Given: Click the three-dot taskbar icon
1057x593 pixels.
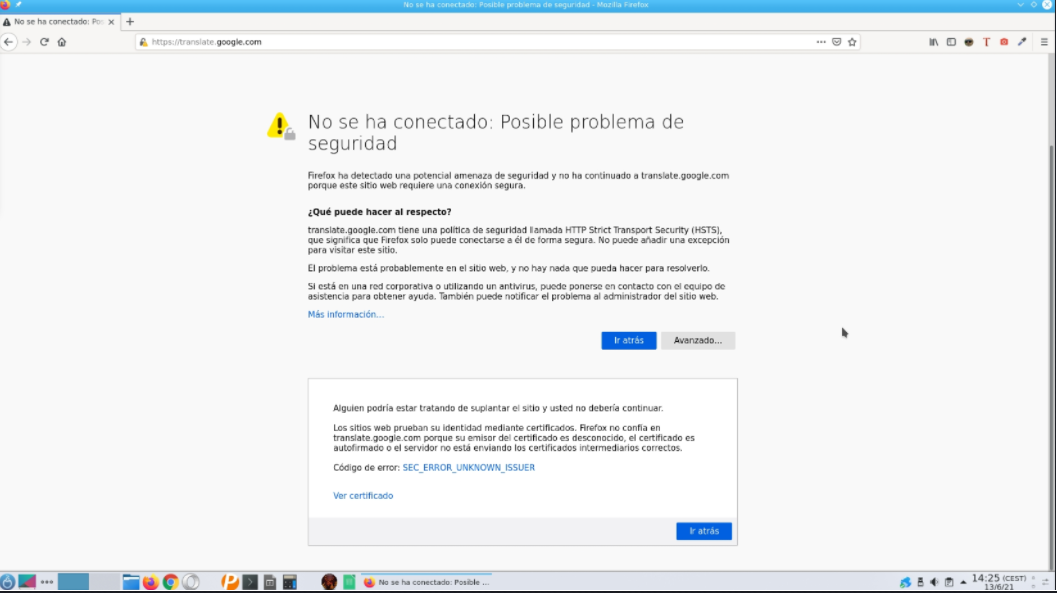Looking at the screenshot, I should [x=47, y=582].
